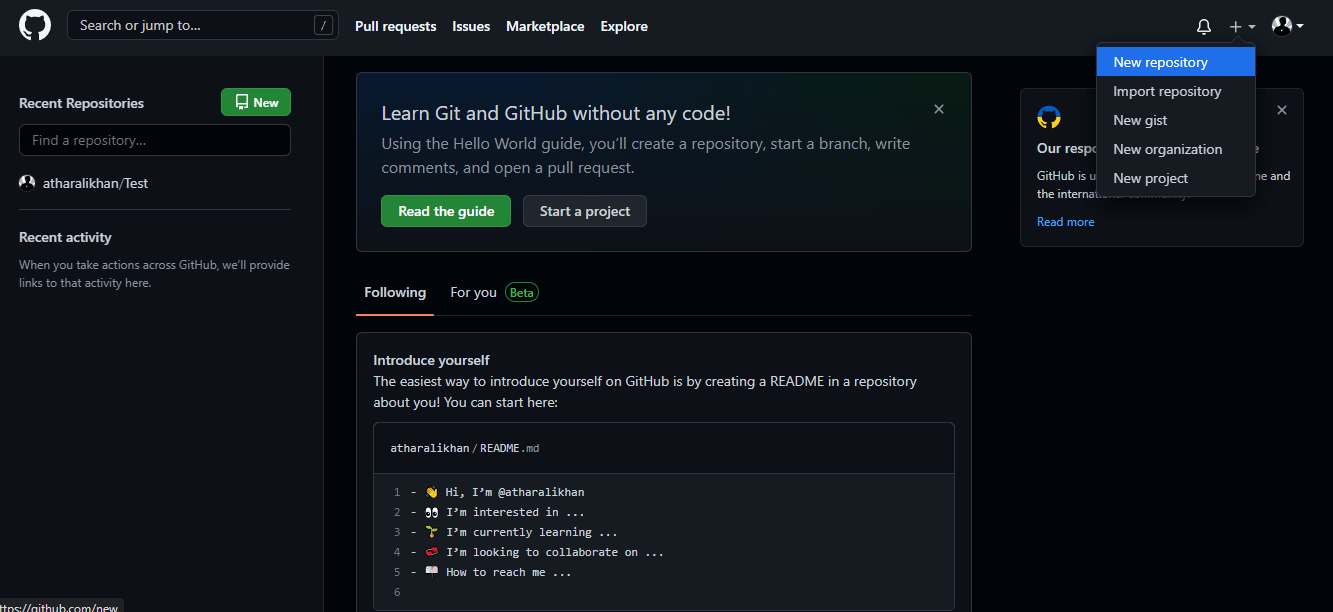Click the Find a repository field
The height and width of the screenshot is (612, 1333).
click(155, 140)
